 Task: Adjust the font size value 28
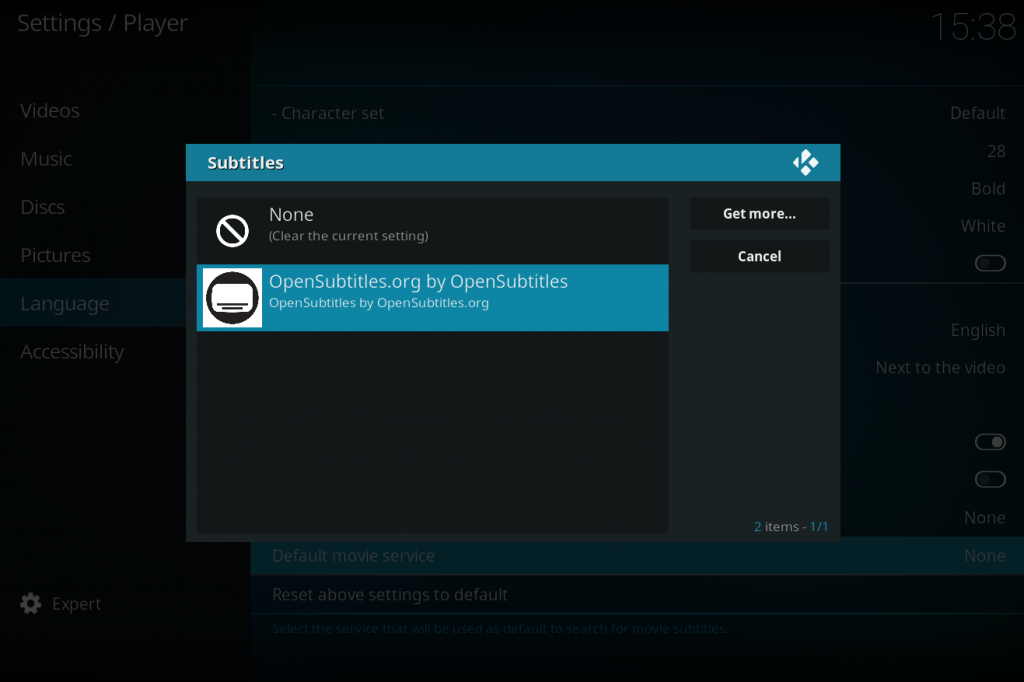(996, 151)
